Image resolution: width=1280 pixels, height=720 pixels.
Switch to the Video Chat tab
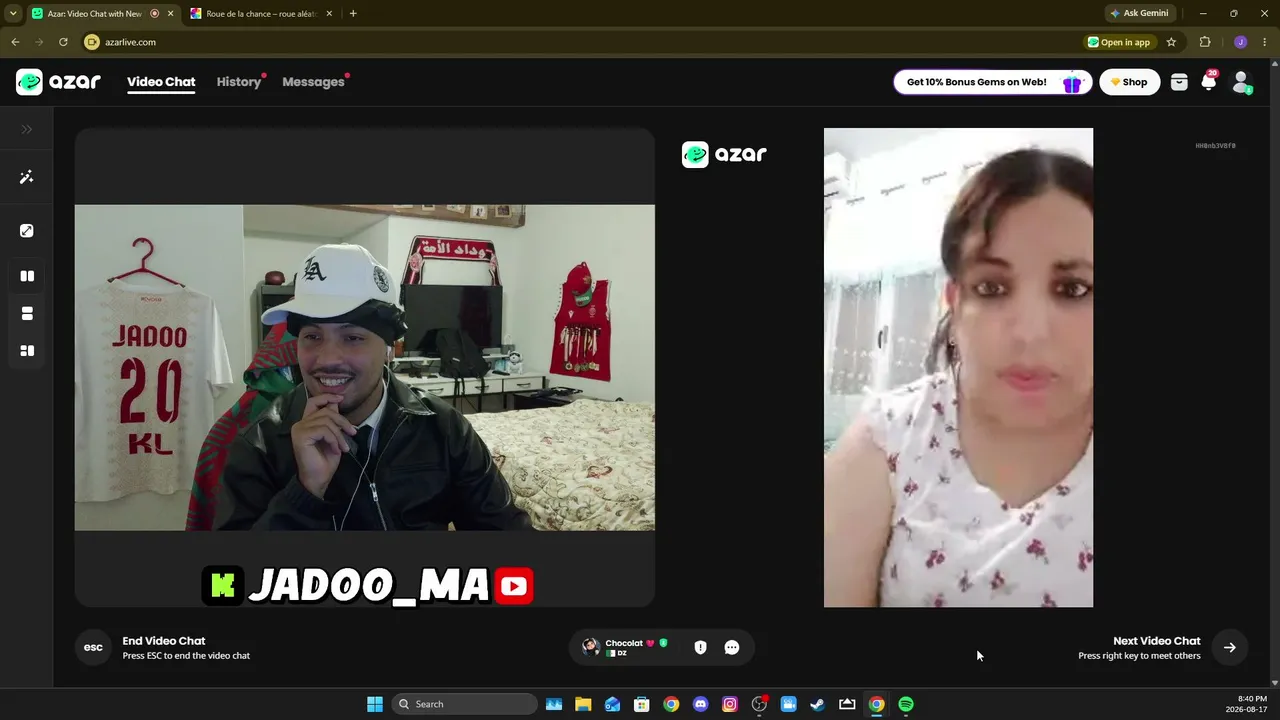click(x=161, y=82)
